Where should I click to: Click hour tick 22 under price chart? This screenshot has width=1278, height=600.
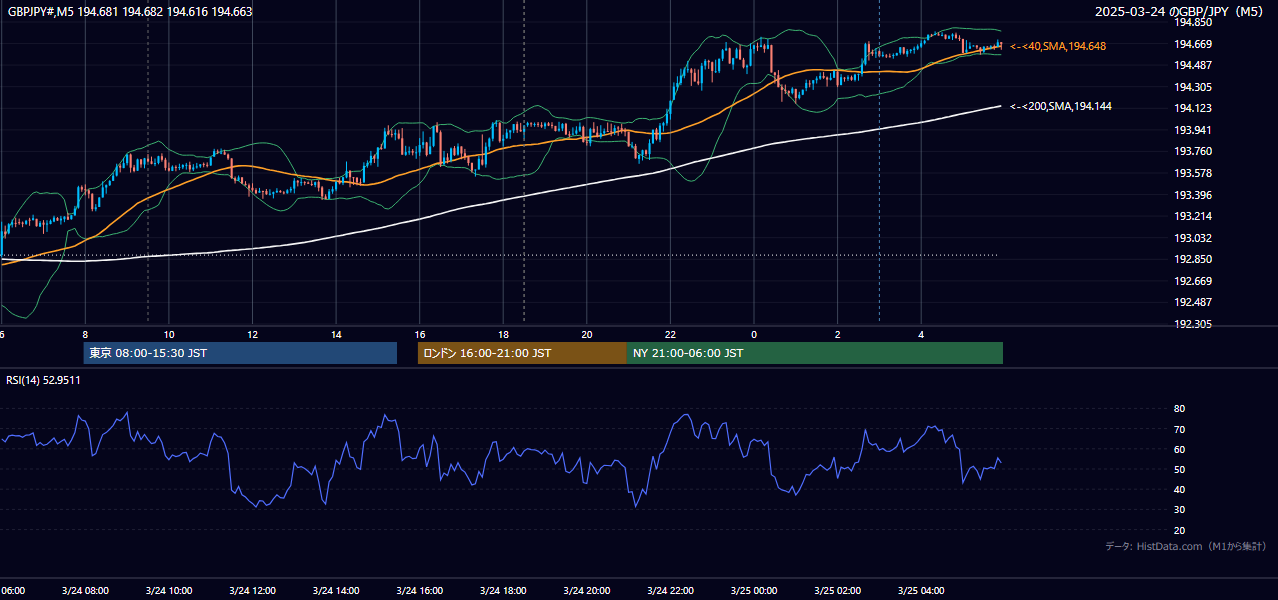[670, 335]
